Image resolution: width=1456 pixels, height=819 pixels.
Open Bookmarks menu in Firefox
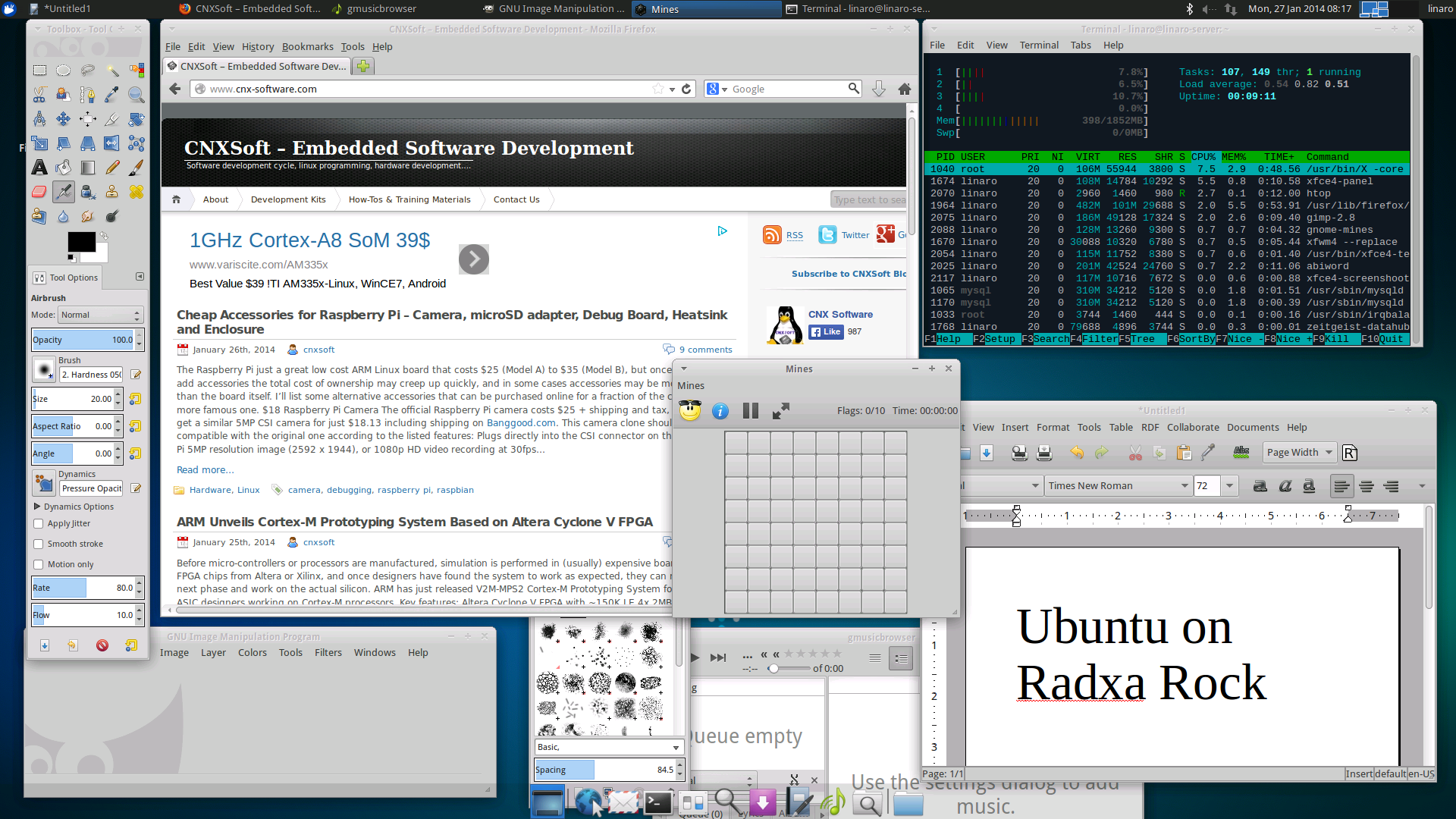pyautogui.click(x=307, y=46)
